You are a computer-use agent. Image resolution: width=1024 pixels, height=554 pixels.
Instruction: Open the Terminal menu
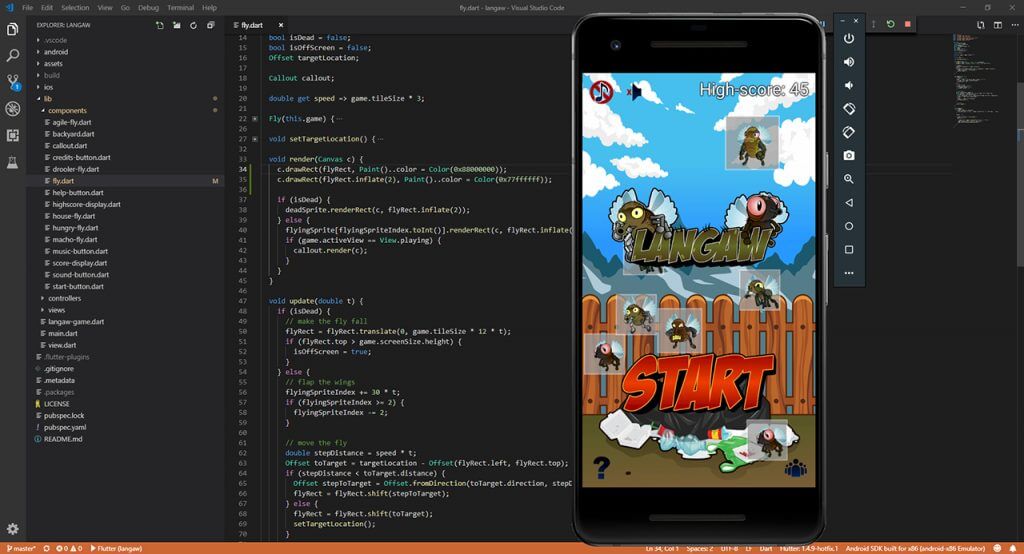click(x=180, y=7)
